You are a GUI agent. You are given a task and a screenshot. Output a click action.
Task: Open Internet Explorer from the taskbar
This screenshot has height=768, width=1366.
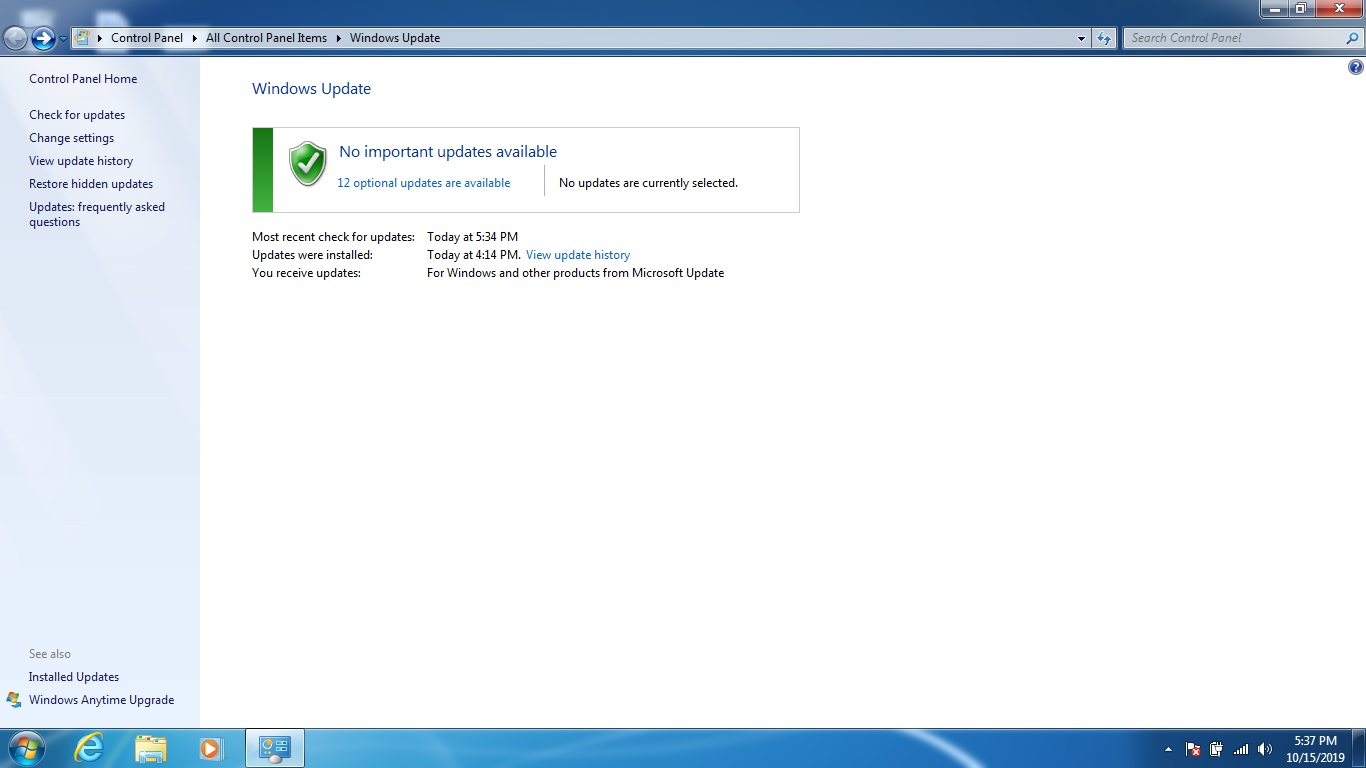tap(89, 748)
